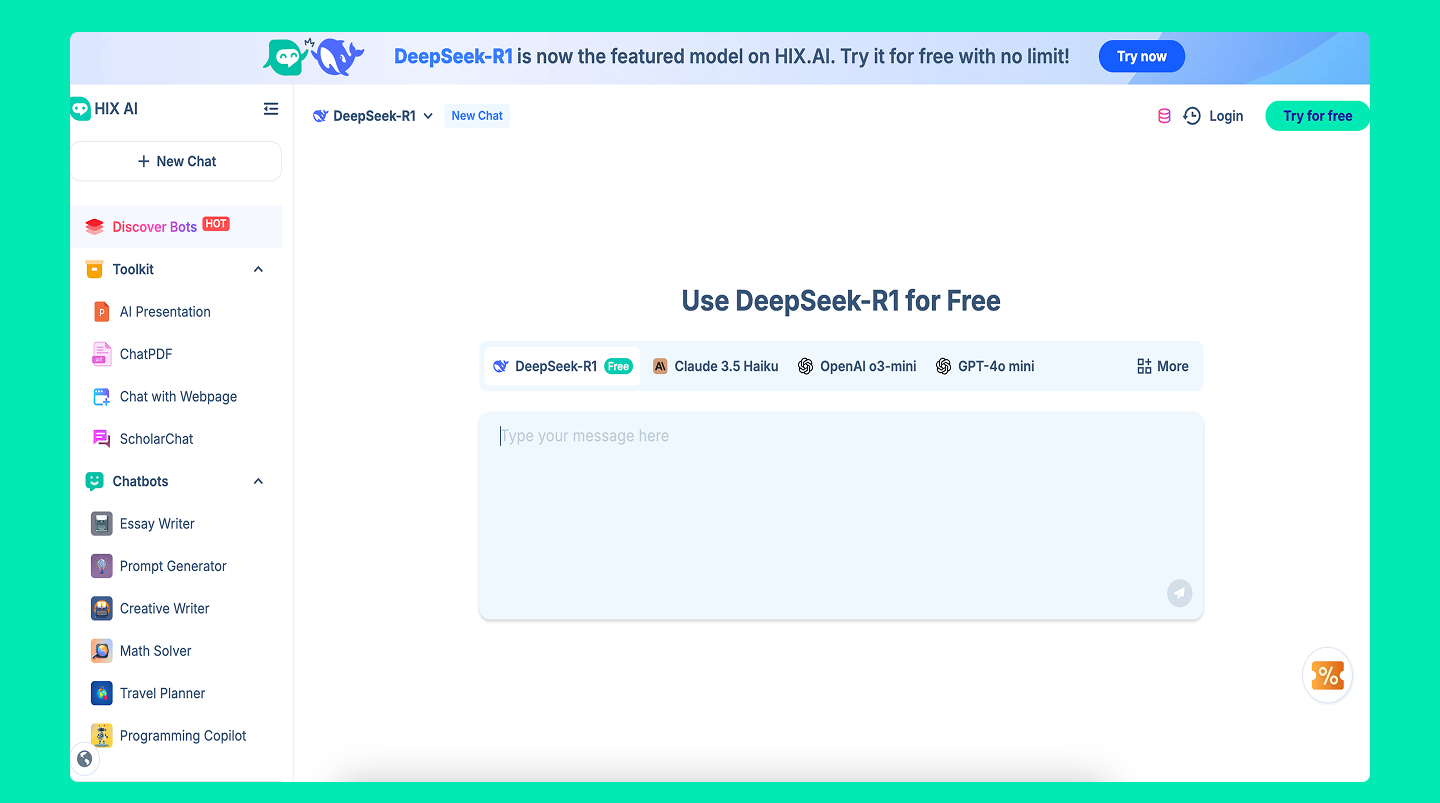Click the DeepSeek-R1 link in banner
1440x803 pixels.
453,57
